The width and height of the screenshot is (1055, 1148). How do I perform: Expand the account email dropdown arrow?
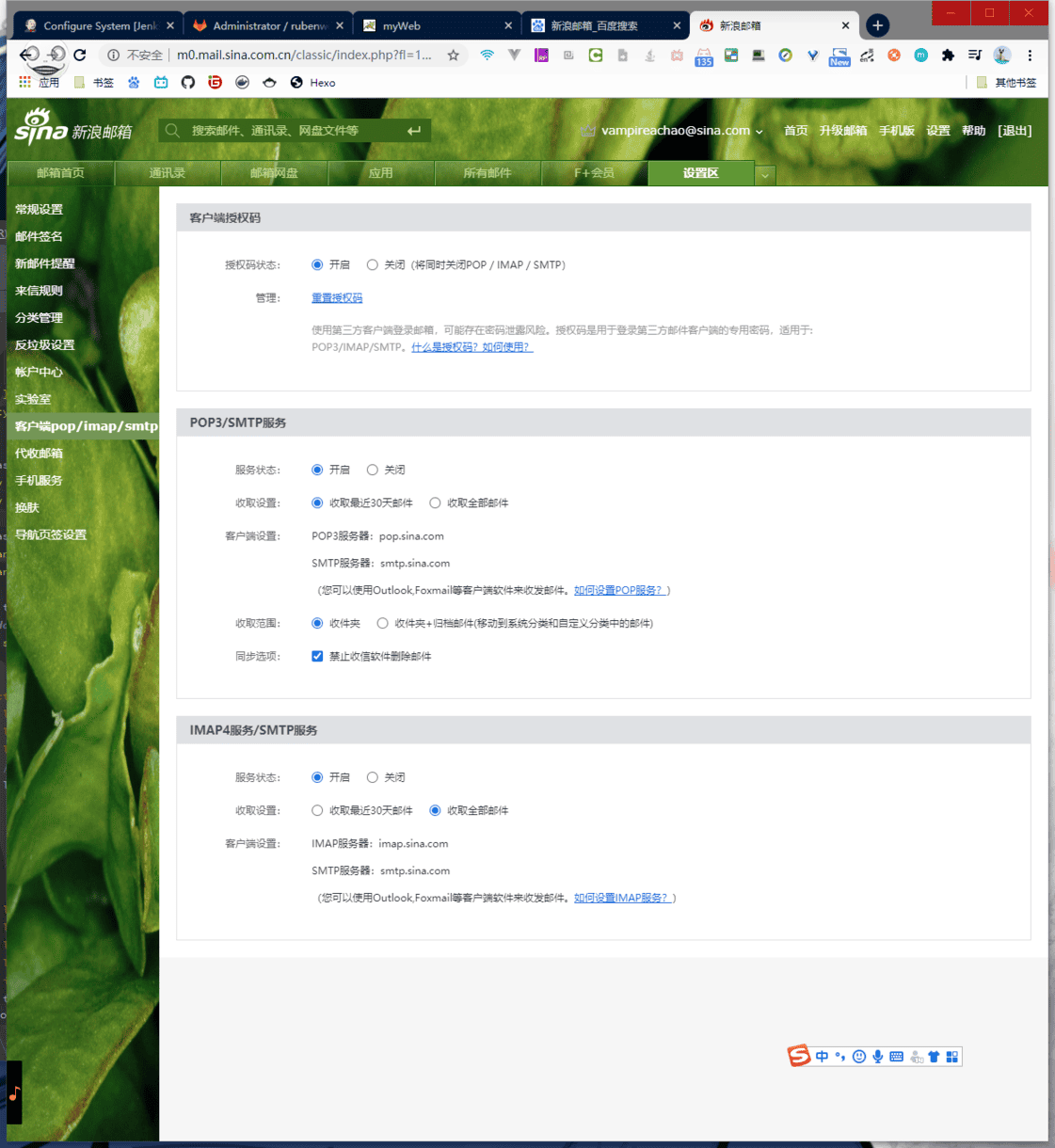point(759,132)
